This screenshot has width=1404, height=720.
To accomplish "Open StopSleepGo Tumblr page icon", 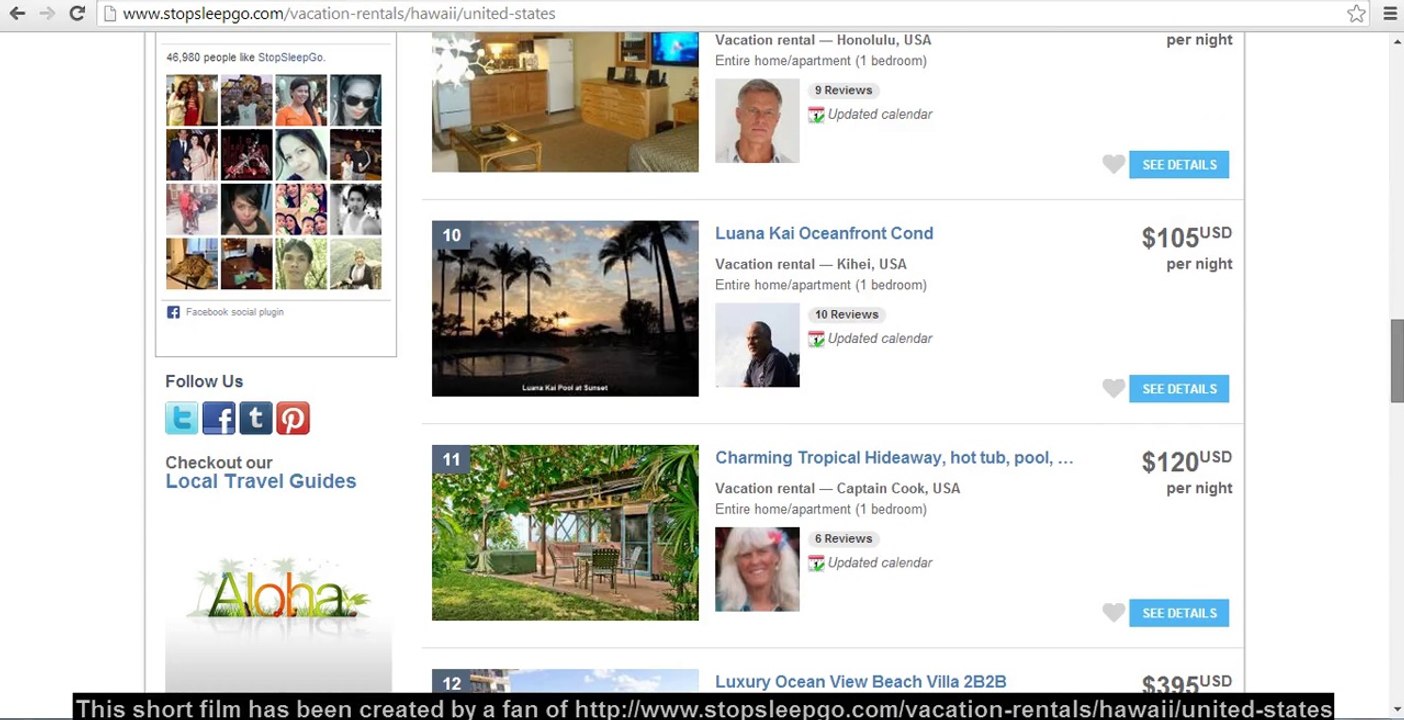I will click(256, 418).
